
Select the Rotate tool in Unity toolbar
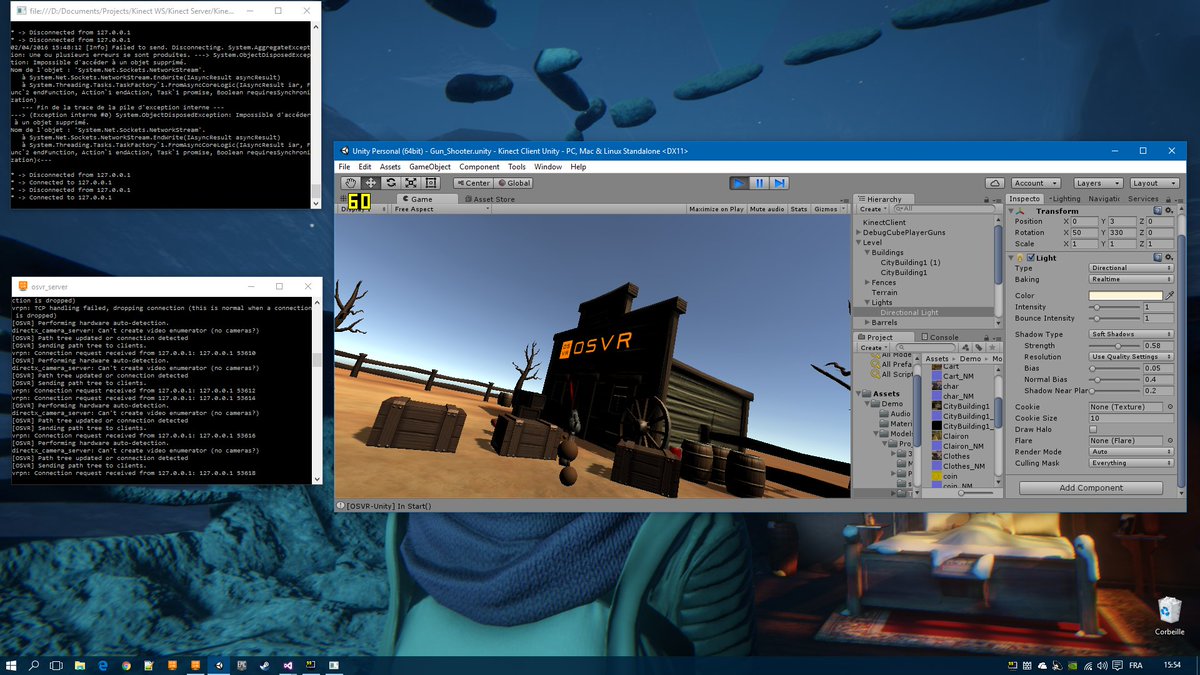pyautogui.click(x=390, y=183)
